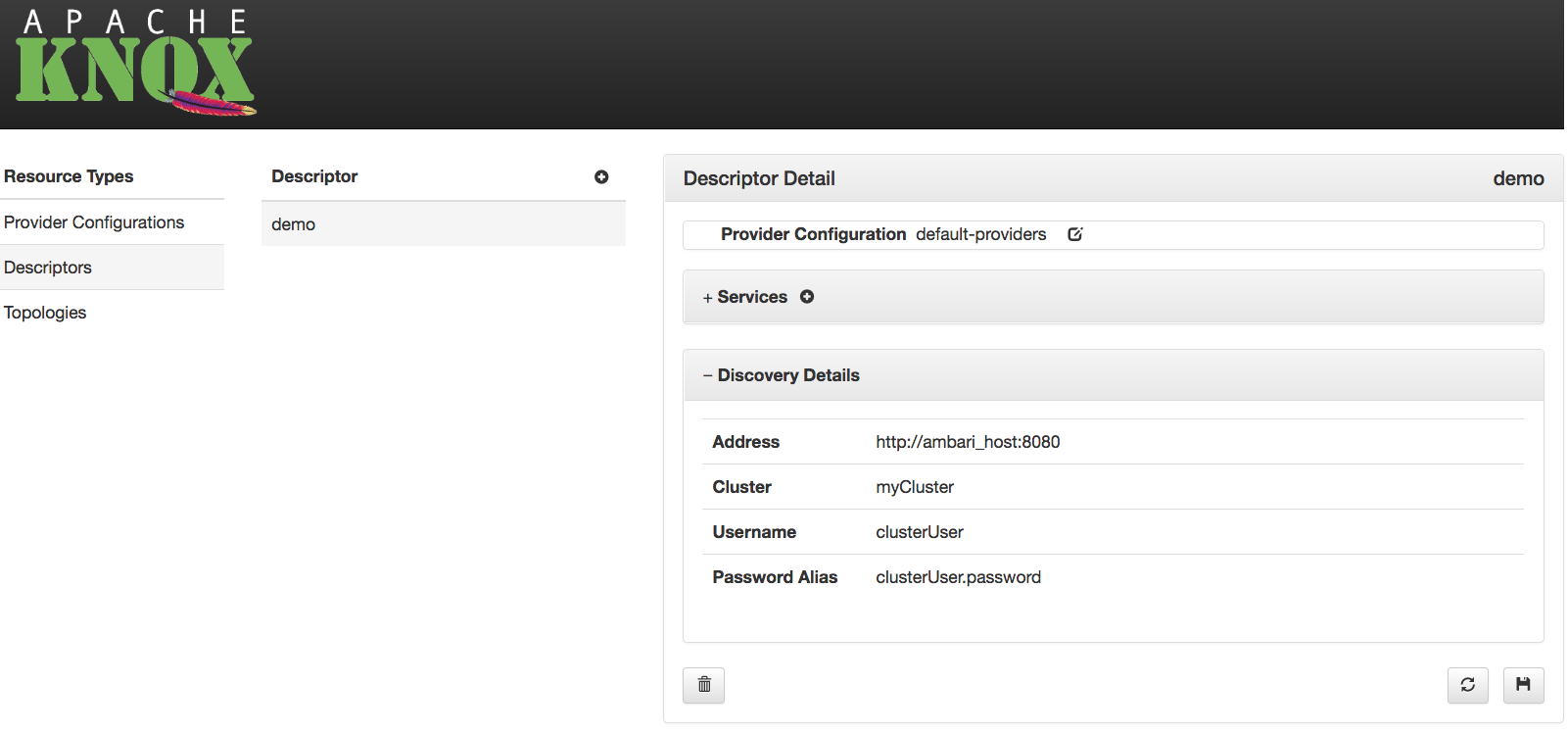Click the refresh descriptor icon button
Image resolution: width=1568 pixels, height=734 pixels.
pyautogui.click(x=1467, y=685)
